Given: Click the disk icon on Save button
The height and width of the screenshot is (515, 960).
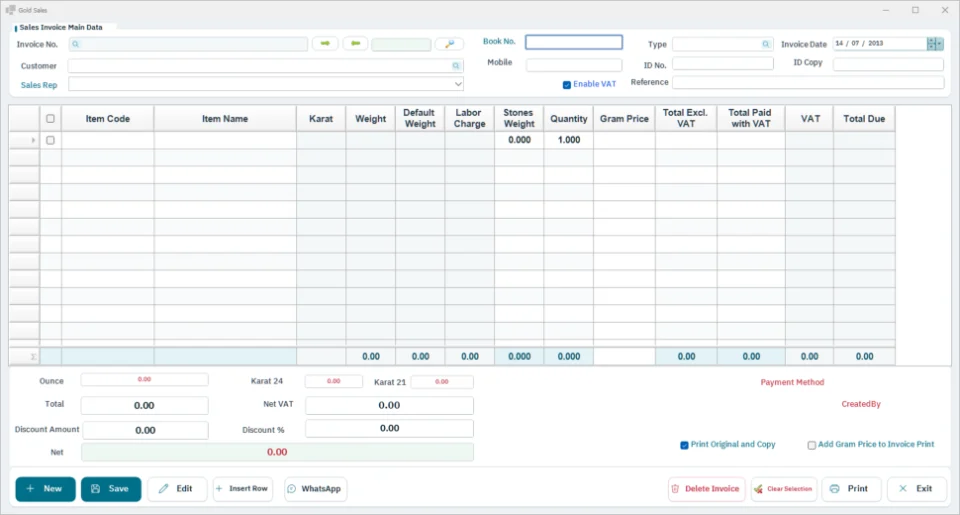Looking at the screenshot, I should (x=96, y=489).
